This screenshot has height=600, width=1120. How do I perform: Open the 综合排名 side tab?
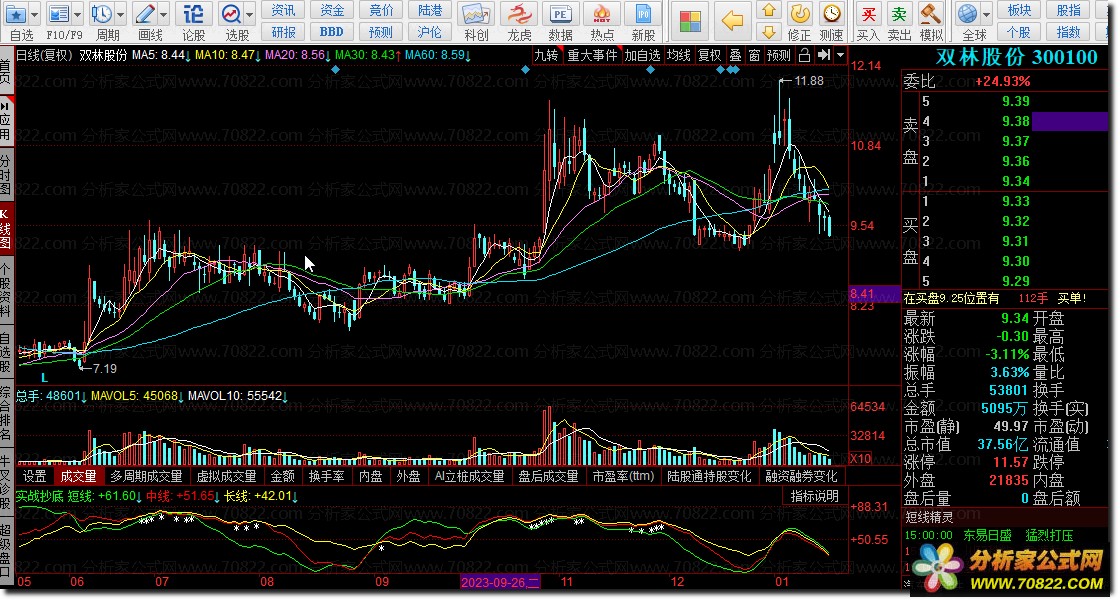pyautogui.click(x=5, y=414)
